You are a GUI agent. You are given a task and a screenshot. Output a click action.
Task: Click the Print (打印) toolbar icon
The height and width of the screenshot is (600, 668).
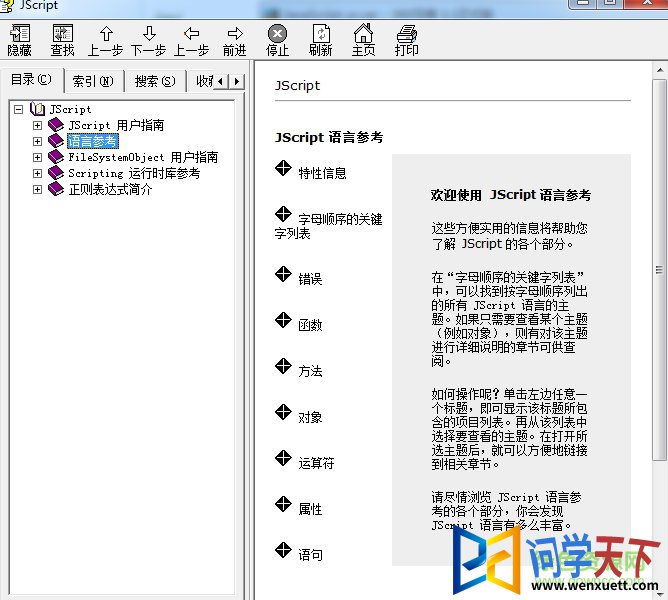(407, 33)
